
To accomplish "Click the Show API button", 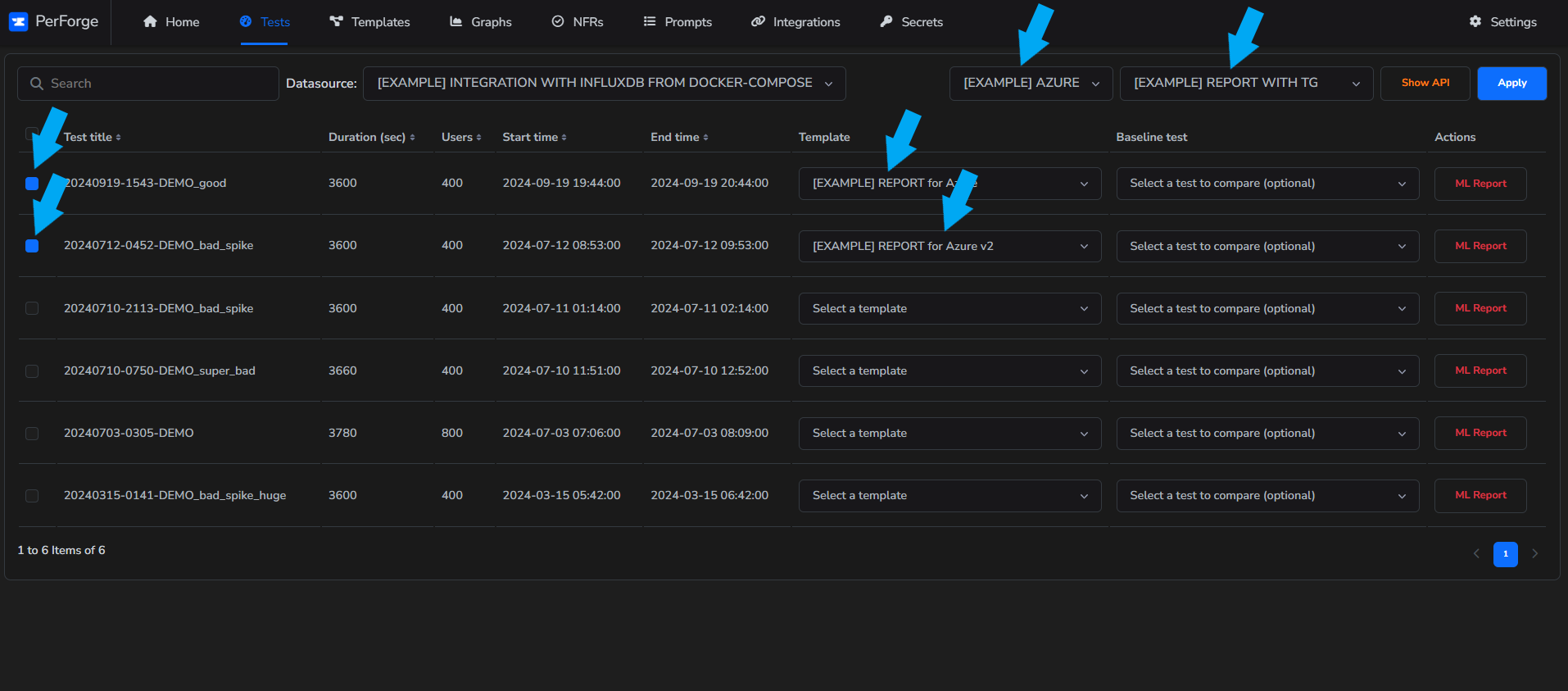I will click(1425, 84).
